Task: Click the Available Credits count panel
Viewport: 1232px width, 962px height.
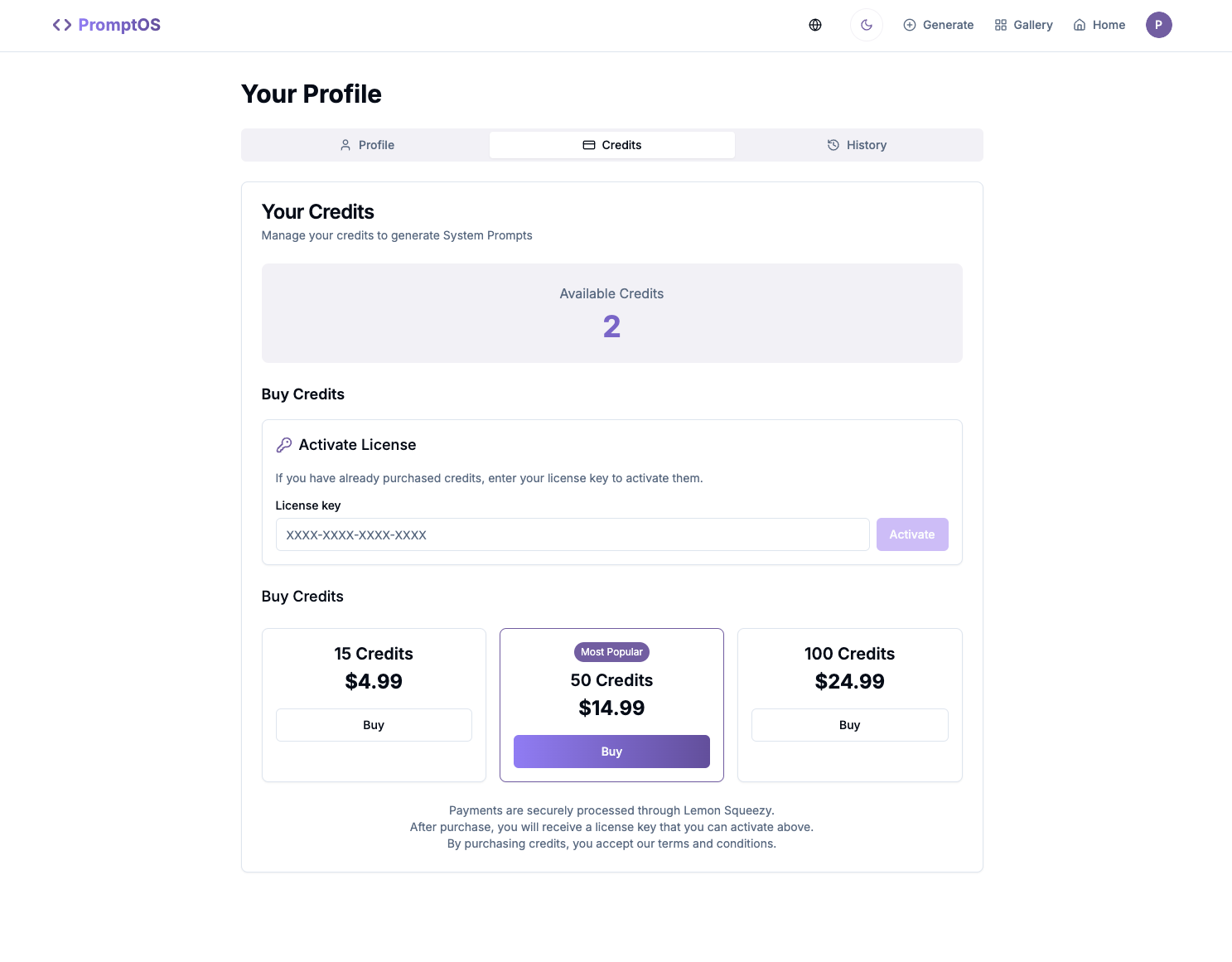Action: click(x=611, y=313)
